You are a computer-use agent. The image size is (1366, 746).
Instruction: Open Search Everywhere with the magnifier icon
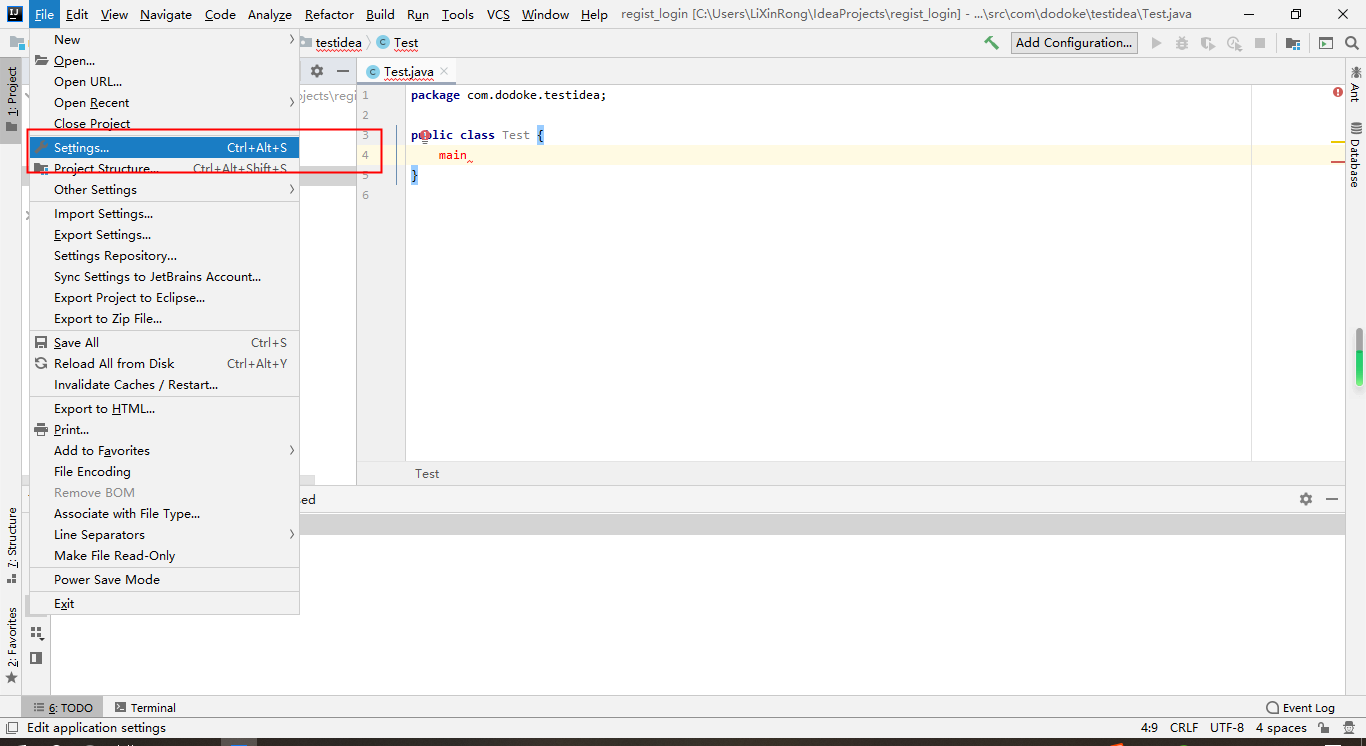coord(1352,42)
